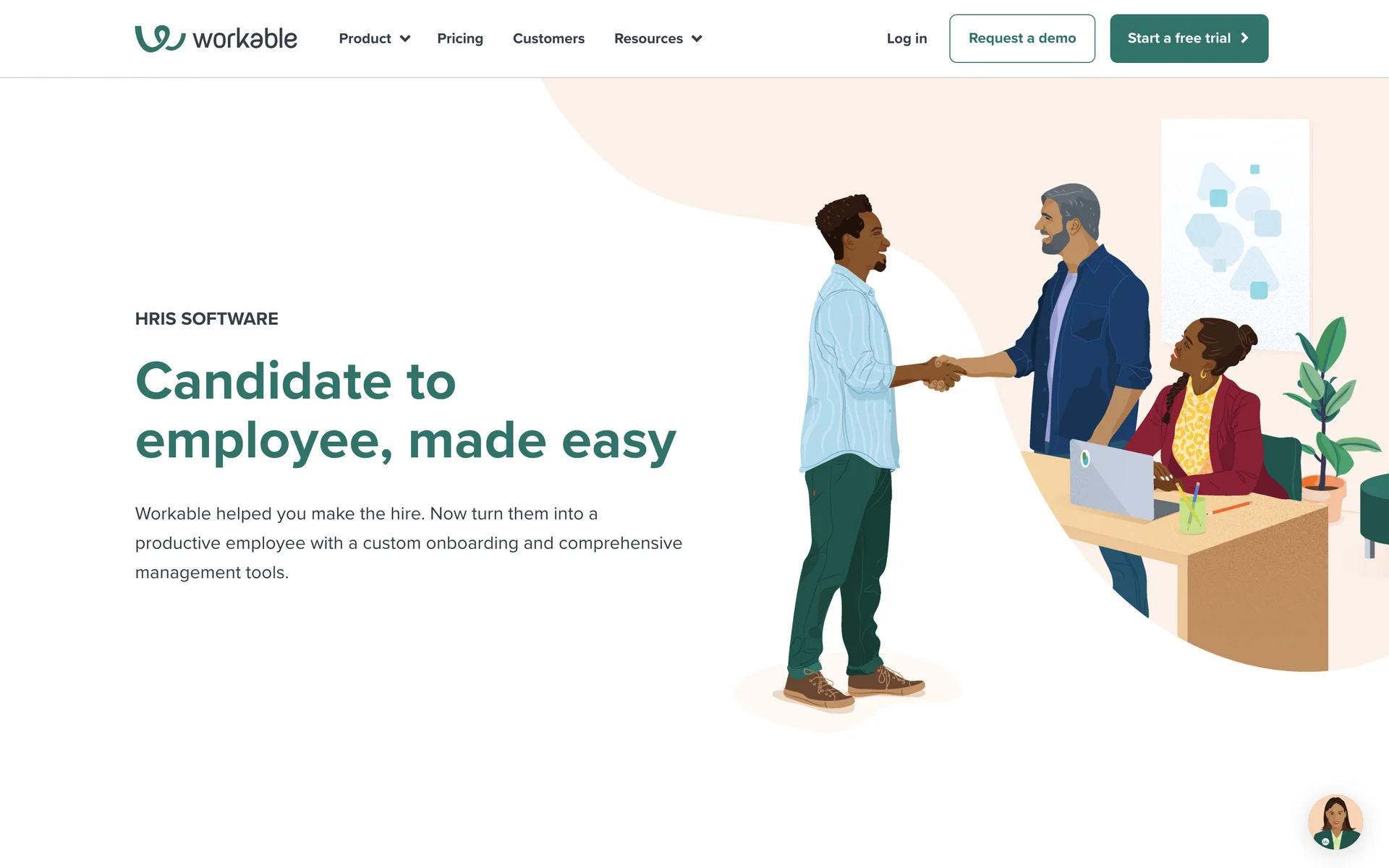Click the Log in link
The width and height of the screenshot is (1389, 868).
(x=906, y=38)
